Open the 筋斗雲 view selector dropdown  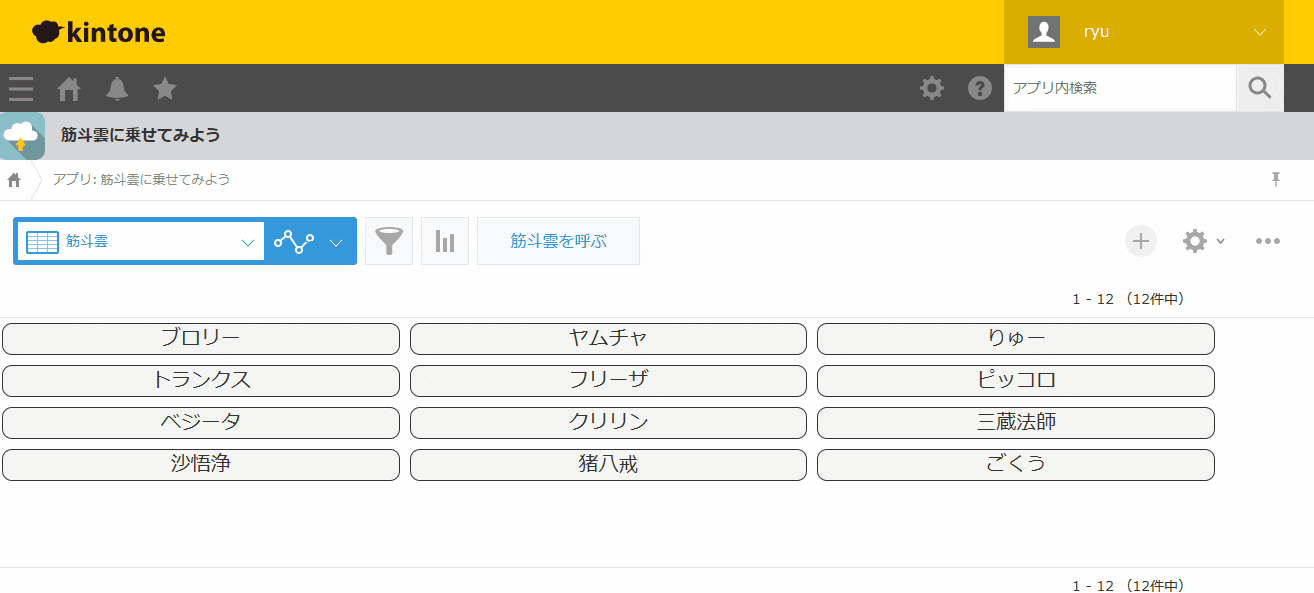point(140,241)
